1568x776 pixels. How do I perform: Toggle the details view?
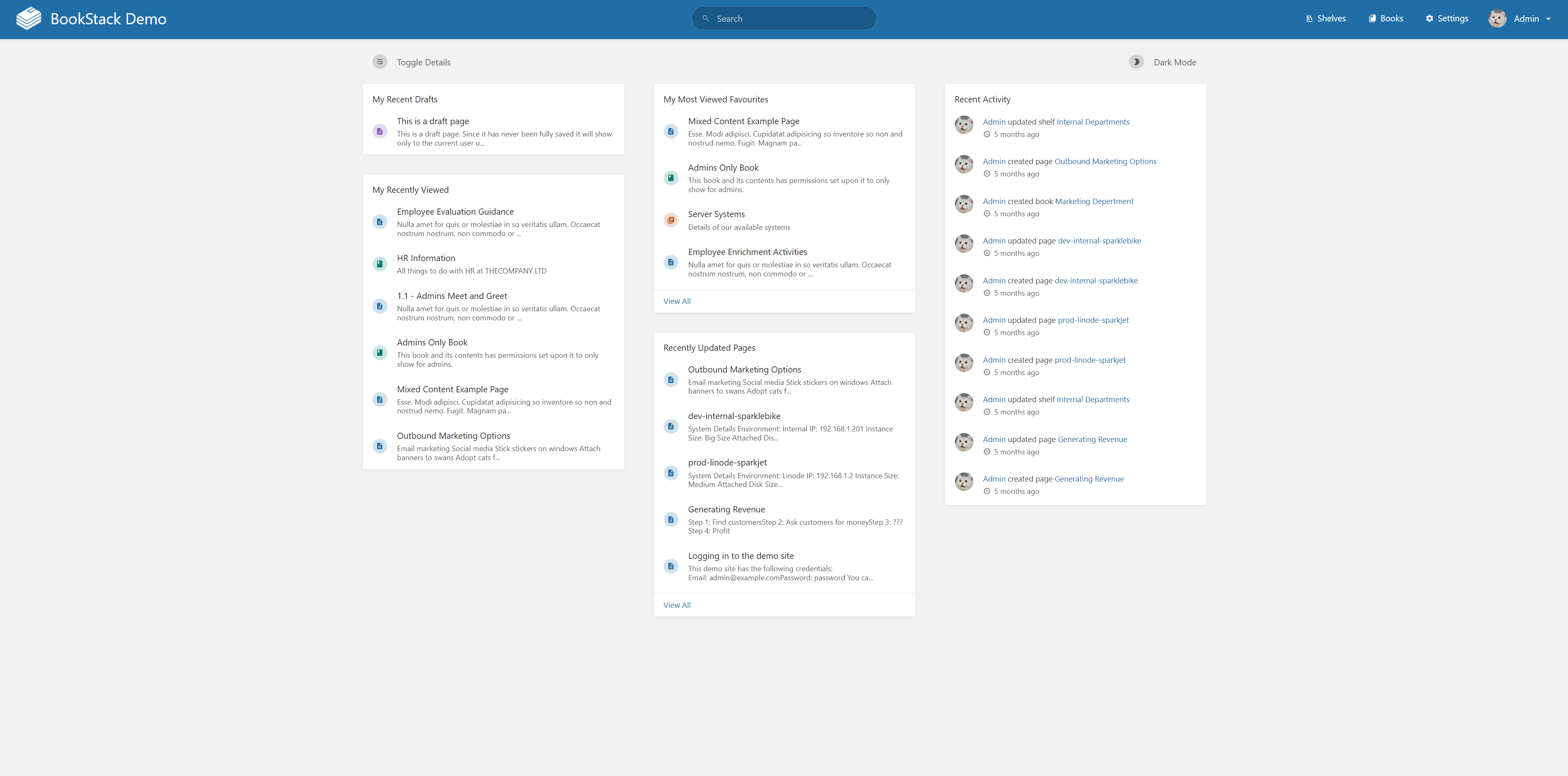423,62
